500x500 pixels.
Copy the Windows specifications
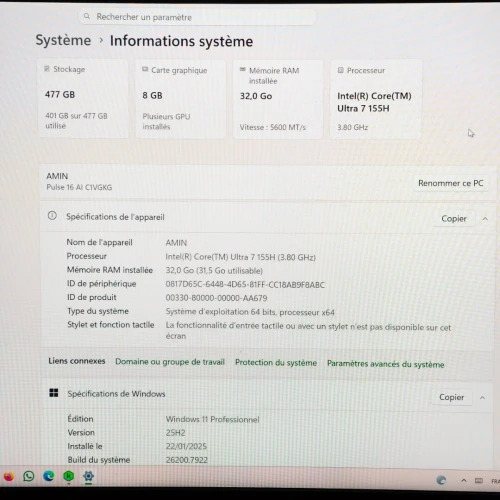pos(451,397)
